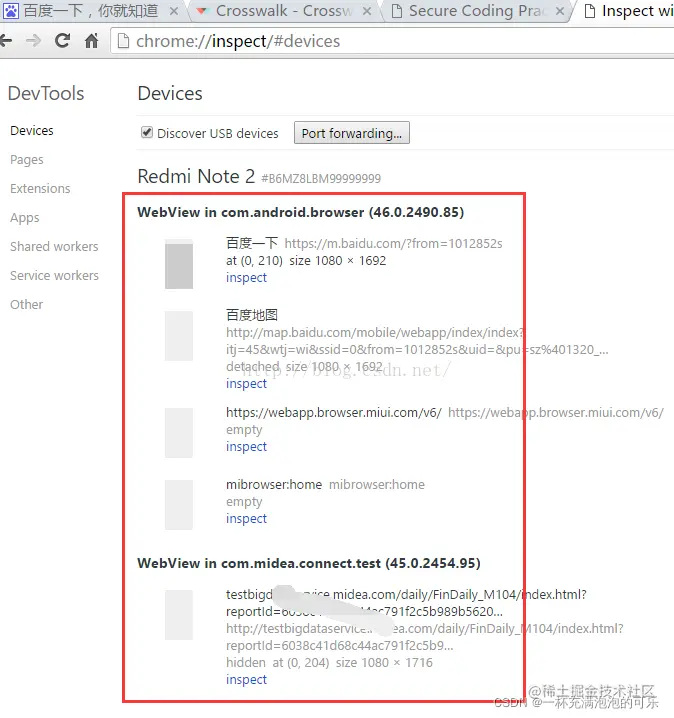The height and width of the screenshot is (718, 674).
Task: Switch to Secure Coding Practices tab
Action: 477,11
